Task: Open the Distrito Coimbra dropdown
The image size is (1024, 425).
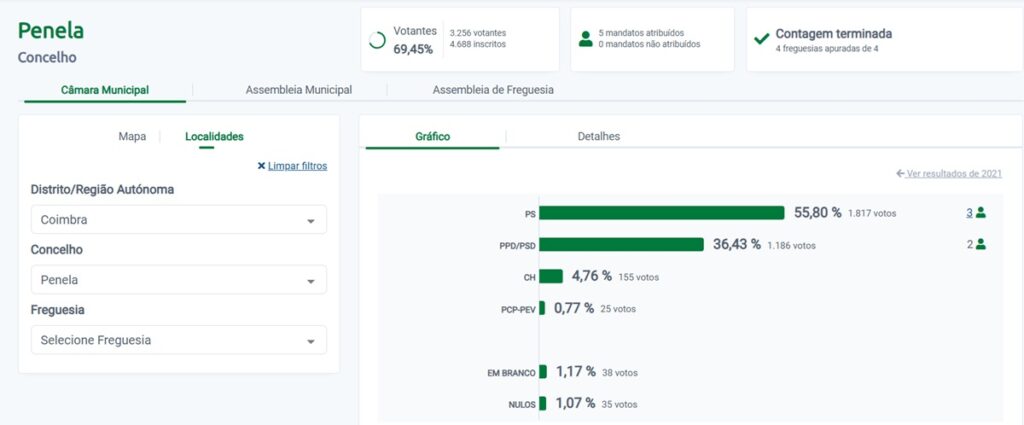Action: pyautogui.click(x=179, y=220)
